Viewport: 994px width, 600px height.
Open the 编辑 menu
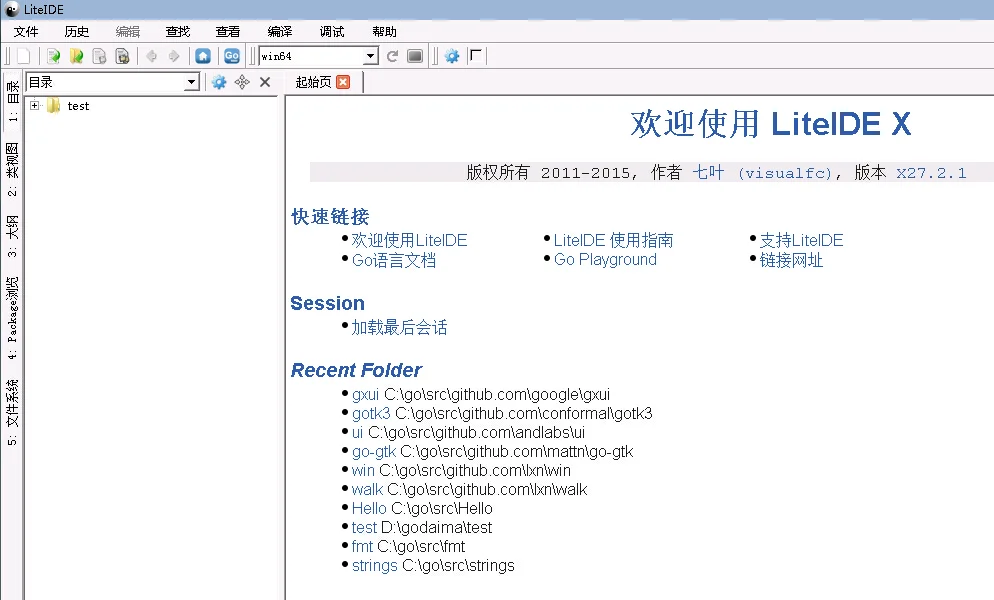click(x=127, y=32)
